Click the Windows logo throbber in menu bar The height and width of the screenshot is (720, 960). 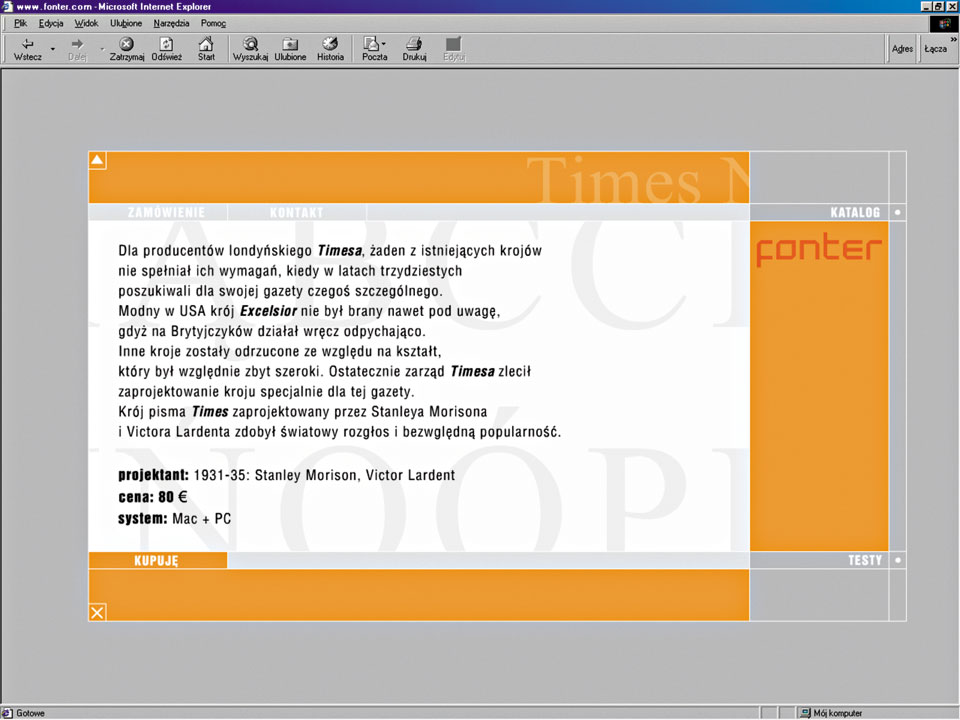[944, 24]
